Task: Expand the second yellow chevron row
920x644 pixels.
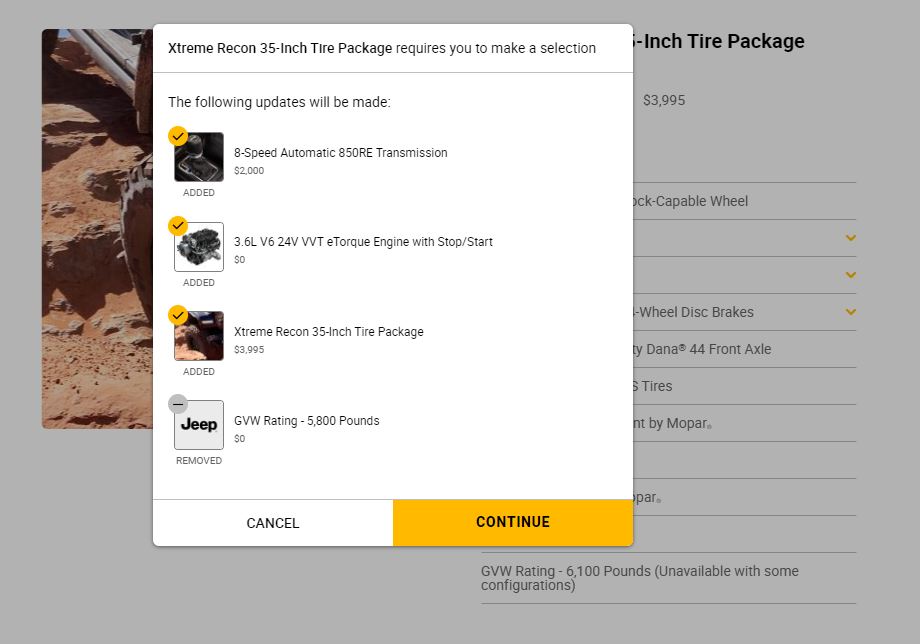Action: point(851,275)
